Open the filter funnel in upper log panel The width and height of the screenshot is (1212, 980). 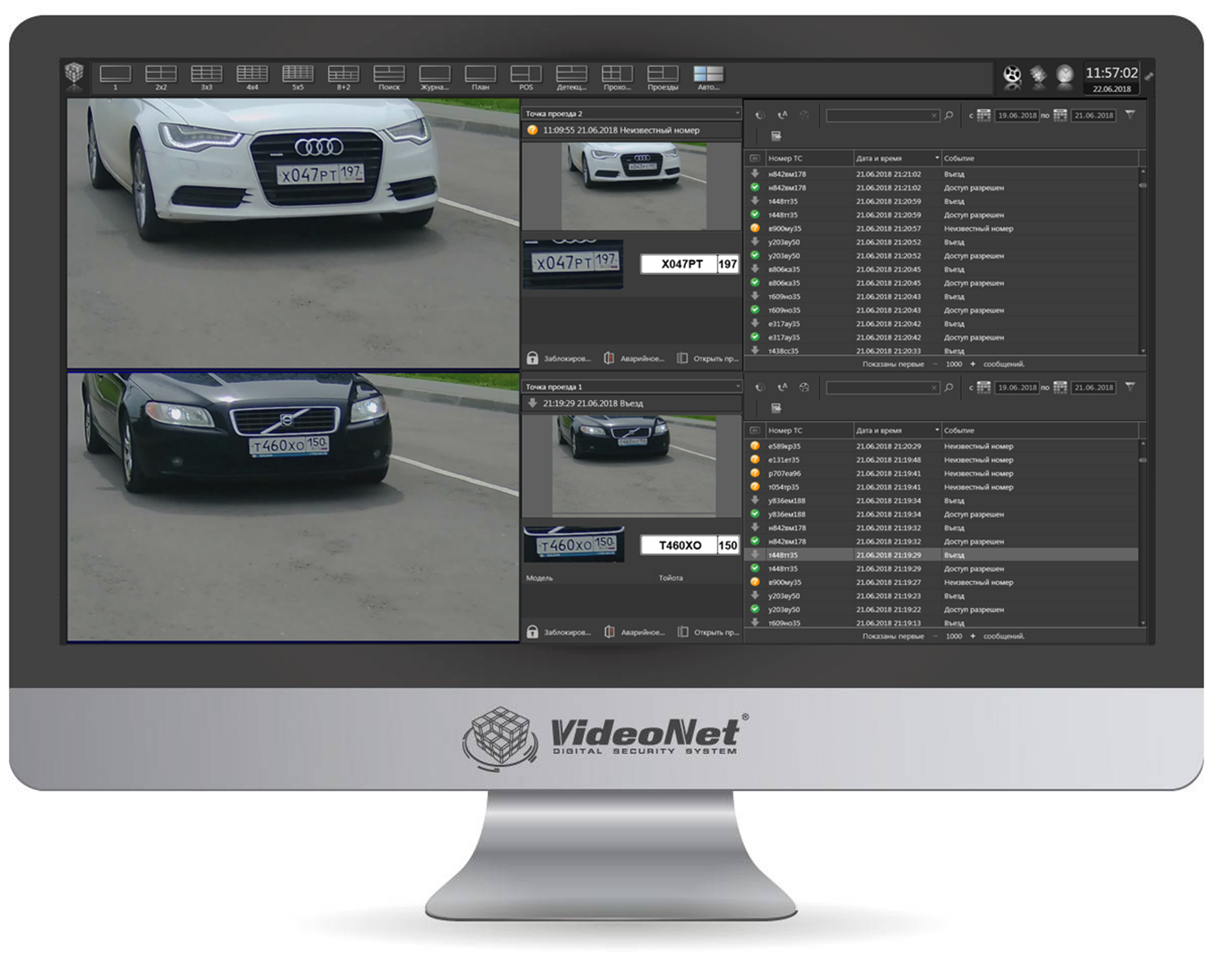point(1130,116)
